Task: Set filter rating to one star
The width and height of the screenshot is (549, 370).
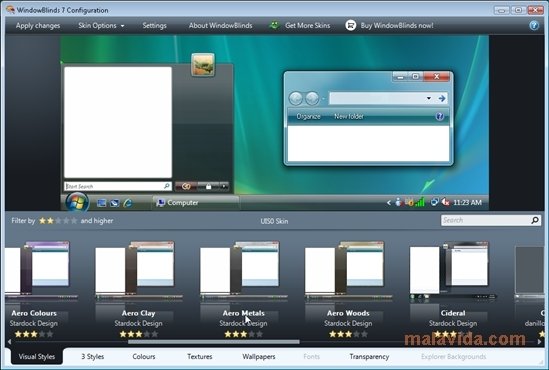Action: pyautogui.click(x=42, y=221)
